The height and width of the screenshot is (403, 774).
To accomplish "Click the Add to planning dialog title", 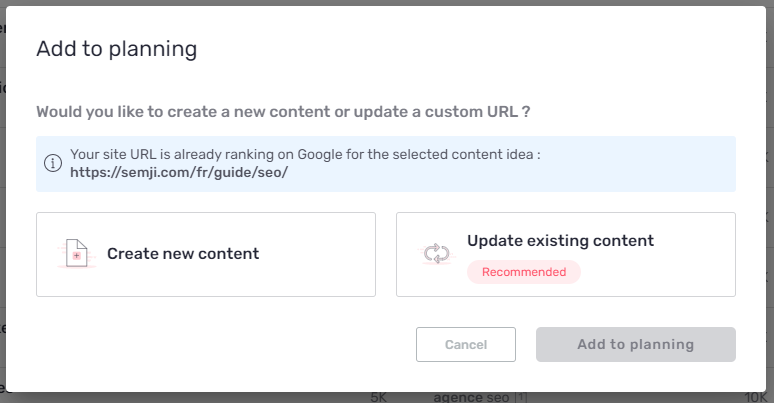I will point(116,49).
